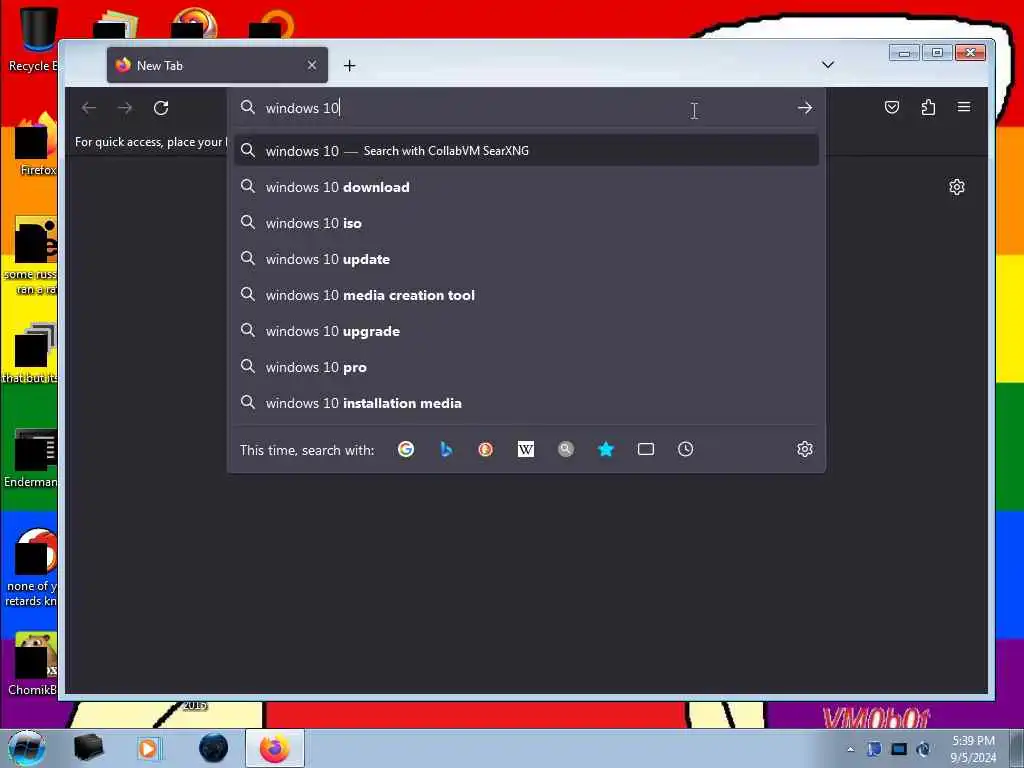Select the New Tab tab
Viewport: 1024px width, 768px height.
217,65
